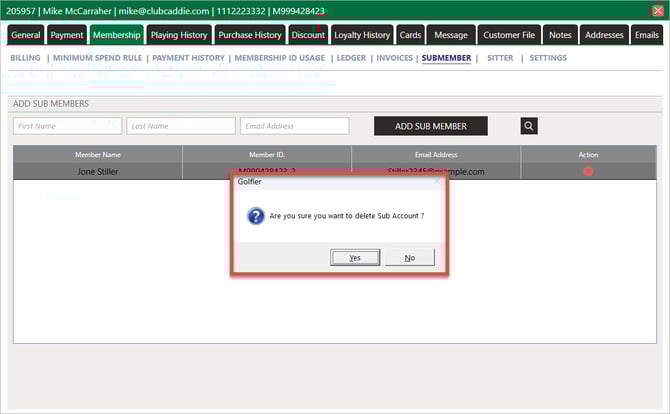Go to the Playing History tab

(x=179, y=35)
